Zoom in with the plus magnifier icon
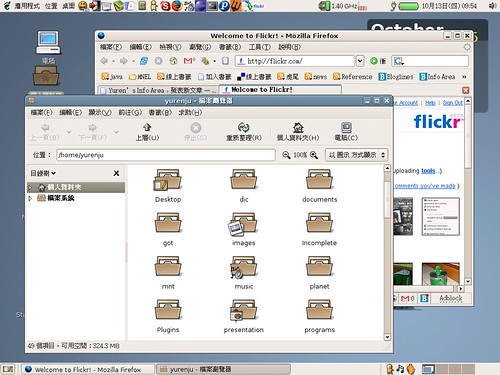The image size is (500, 375). point(314,155)
